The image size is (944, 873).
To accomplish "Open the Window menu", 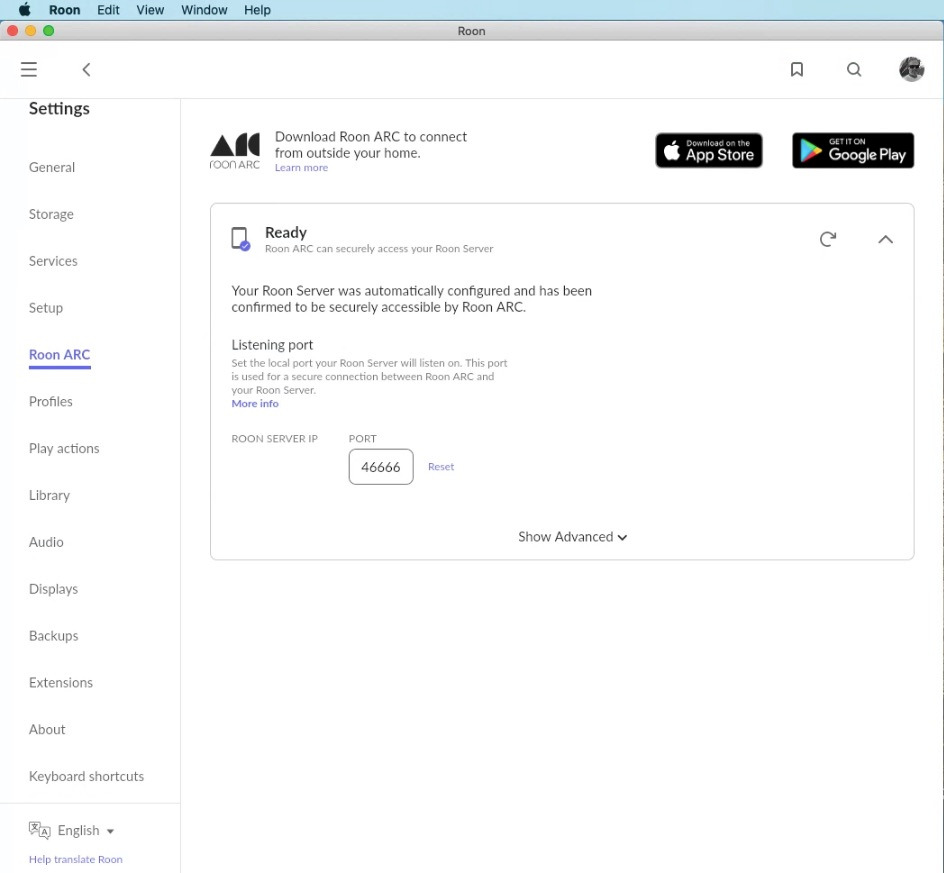I will click(x=204, y=10).
